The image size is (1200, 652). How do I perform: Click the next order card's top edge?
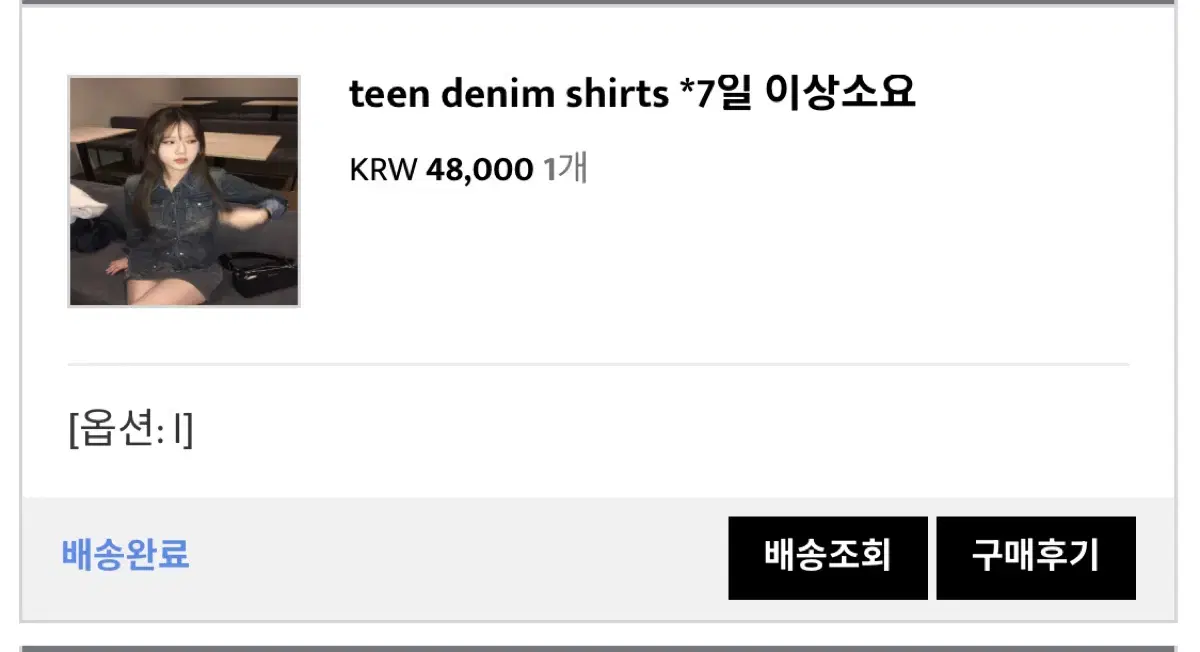tap(598, 648)
